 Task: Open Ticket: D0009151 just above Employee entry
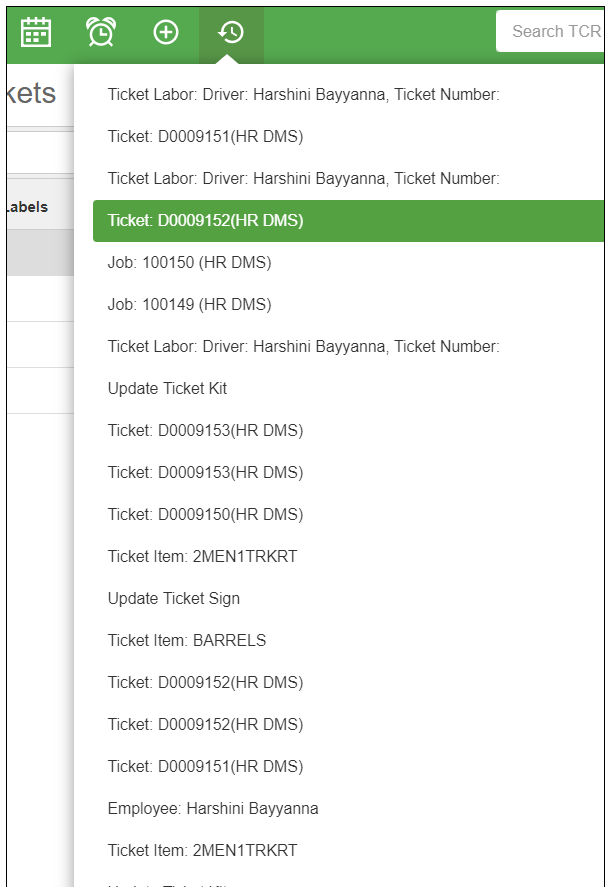click(205, 767)
